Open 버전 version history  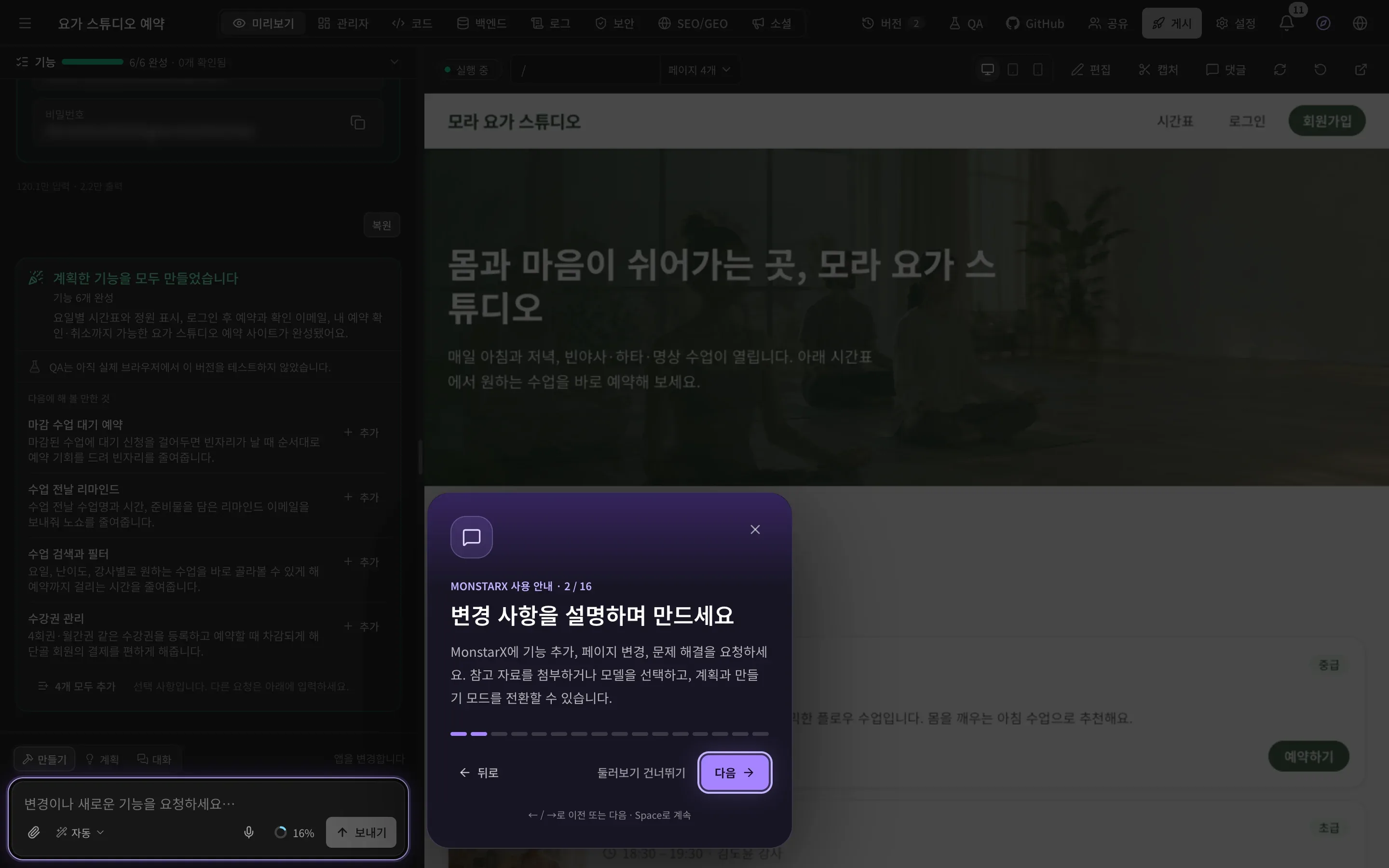(892, 23)
